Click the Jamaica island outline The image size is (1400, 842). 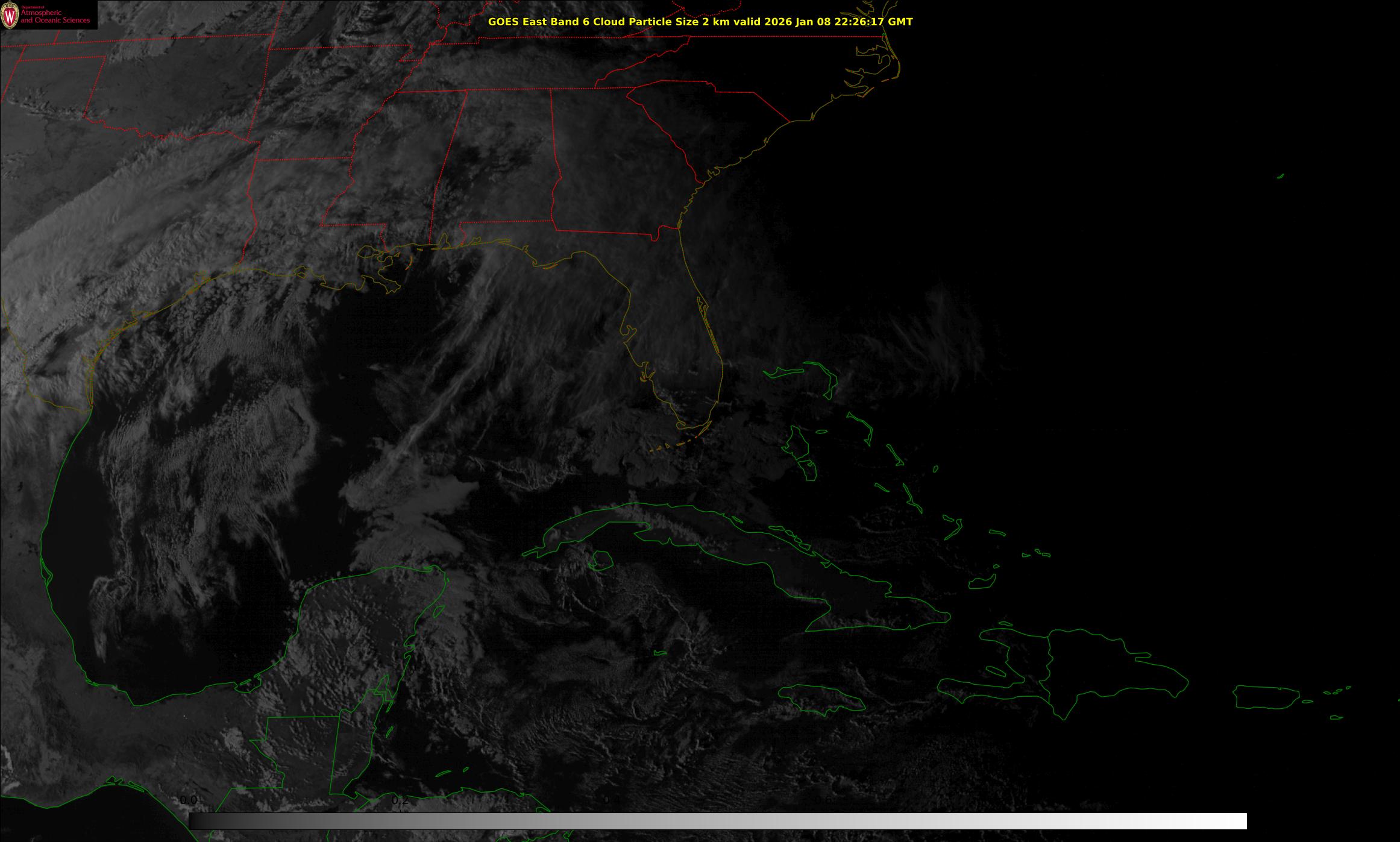[x=821, y=697]
